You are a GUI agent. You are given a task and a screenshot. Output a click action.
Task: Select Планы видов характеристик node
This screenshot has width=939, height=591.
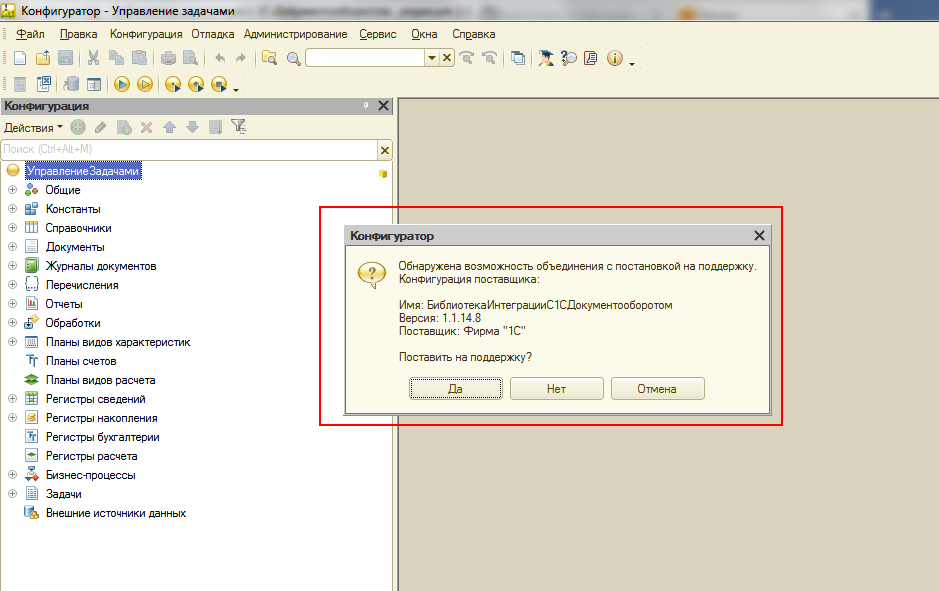tap(118, 342)
